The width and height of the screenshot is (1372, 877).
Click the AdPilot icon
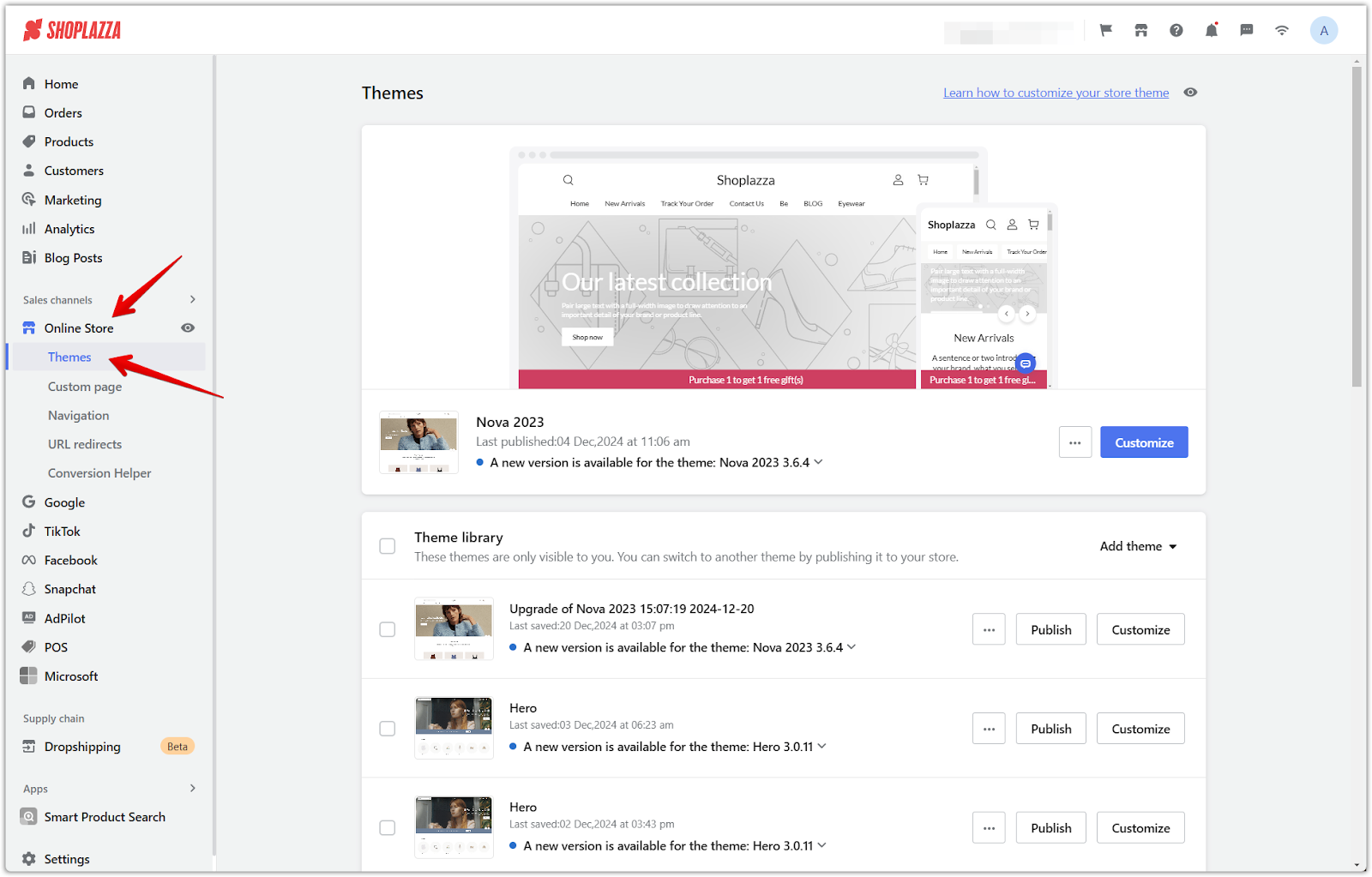pos(29,617)
